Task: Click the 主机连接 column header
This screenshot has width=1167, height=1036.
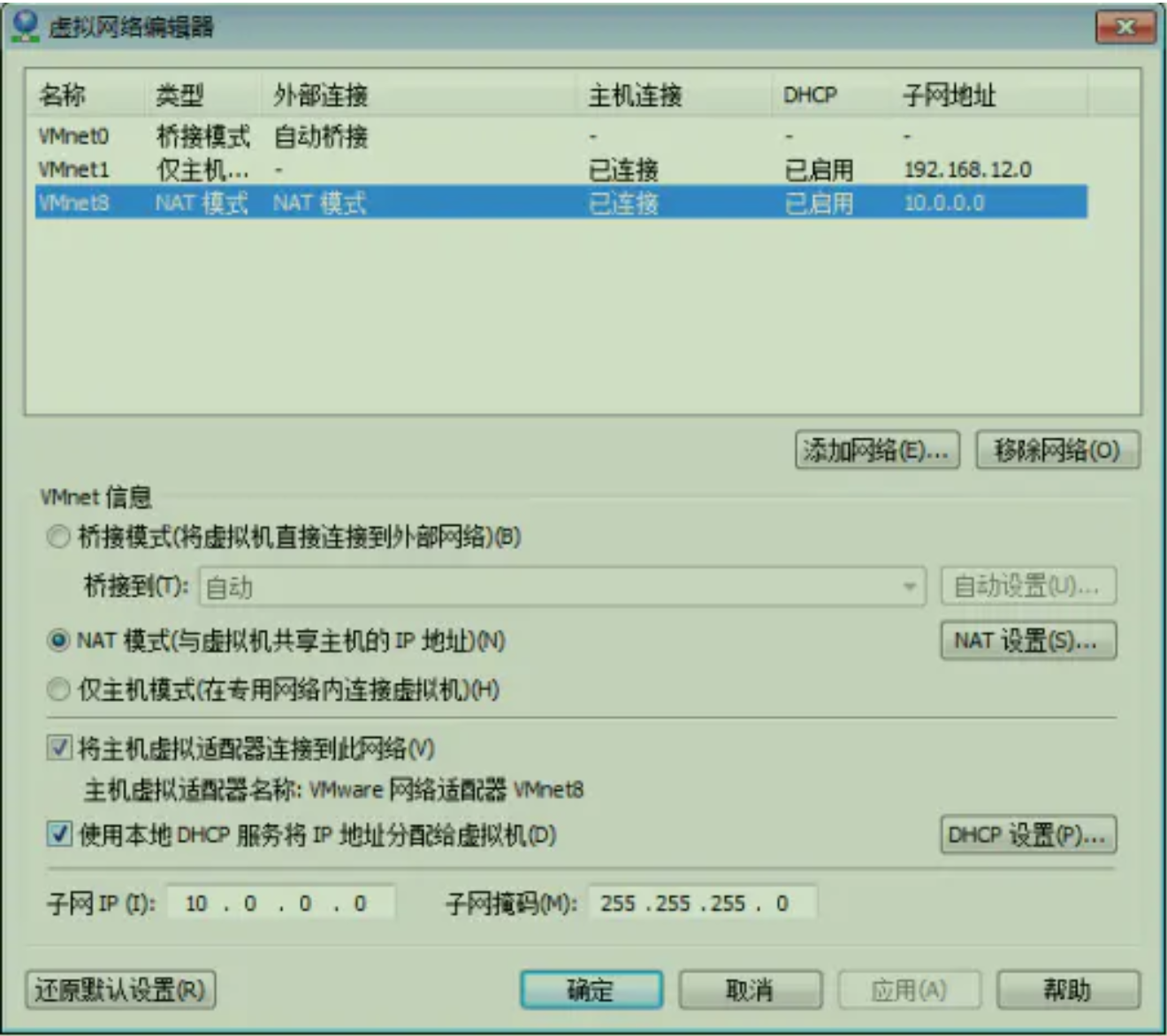Action: pos(674,95)
